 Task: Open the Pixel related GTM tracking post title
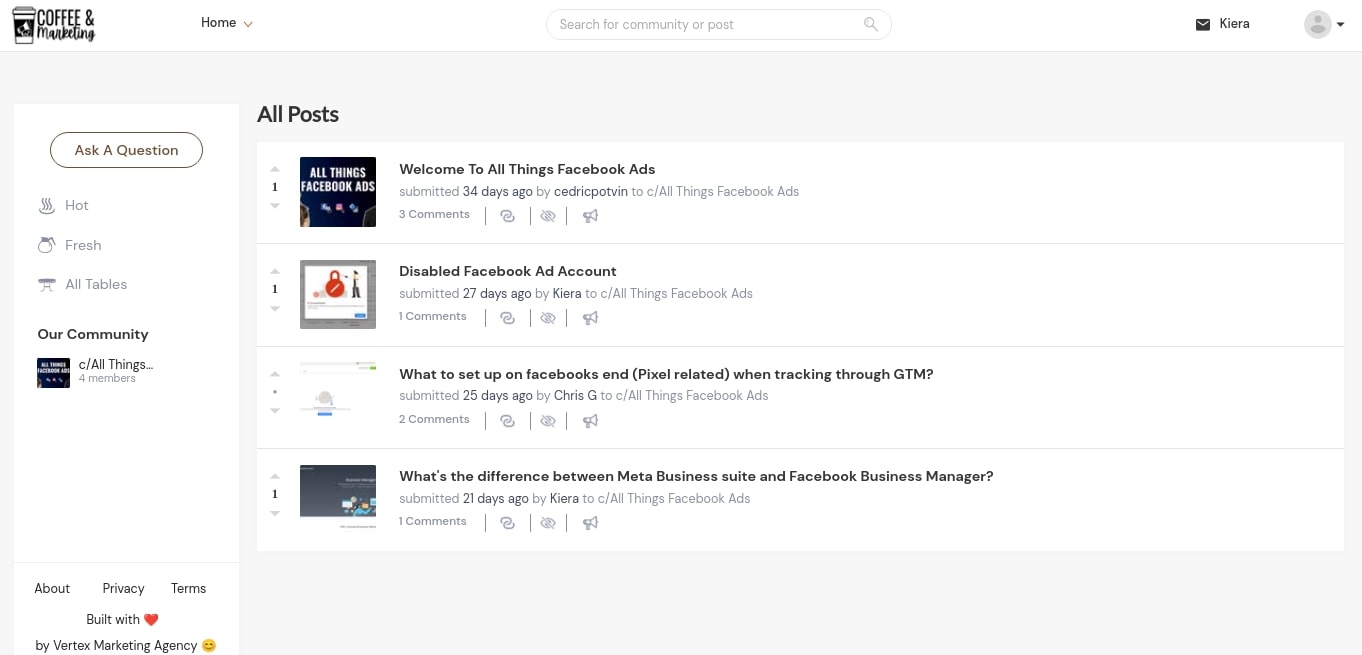(x=666, y=374)
